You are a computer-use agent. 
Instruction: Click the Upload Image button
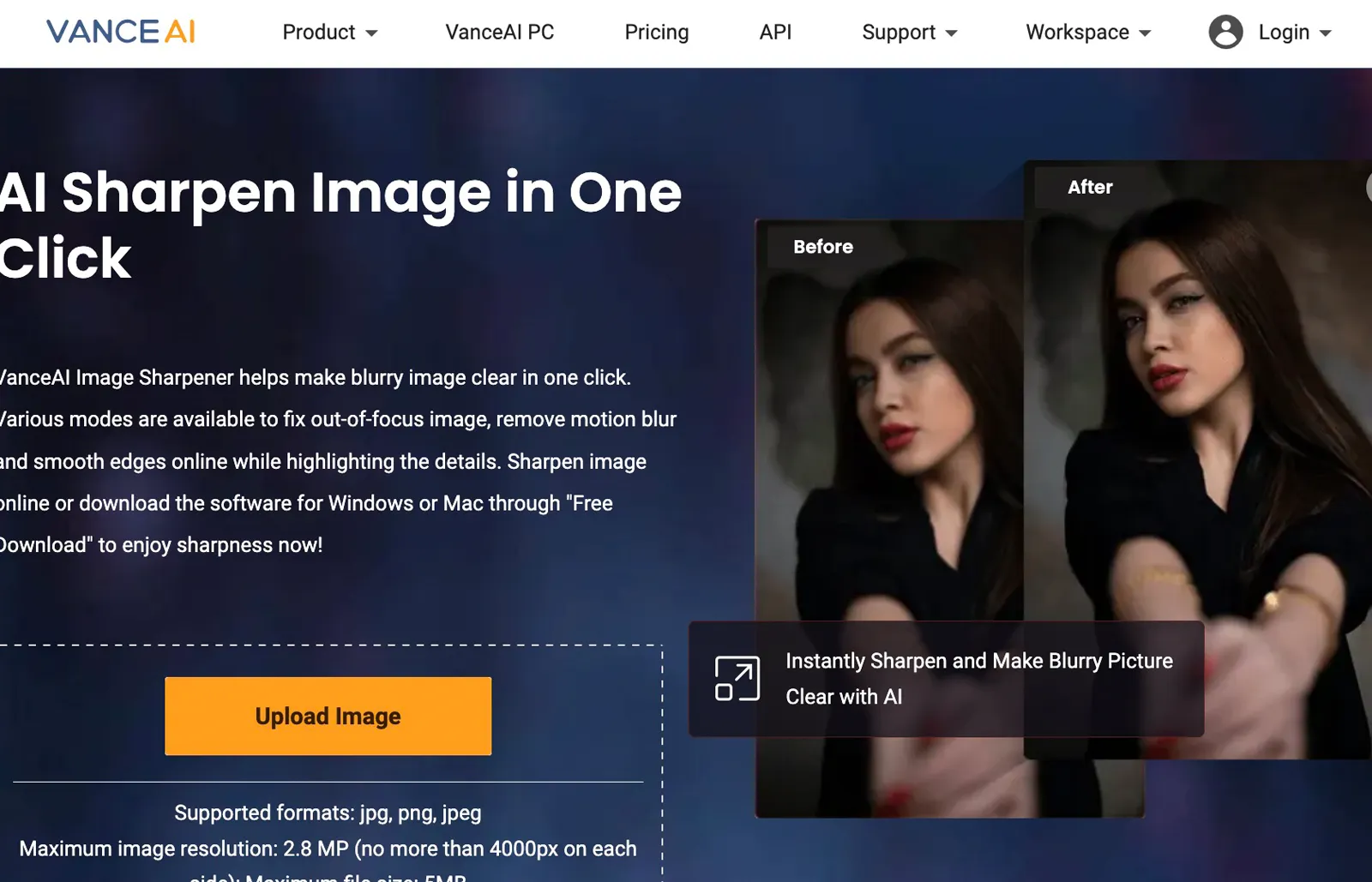tap(328, 716)
